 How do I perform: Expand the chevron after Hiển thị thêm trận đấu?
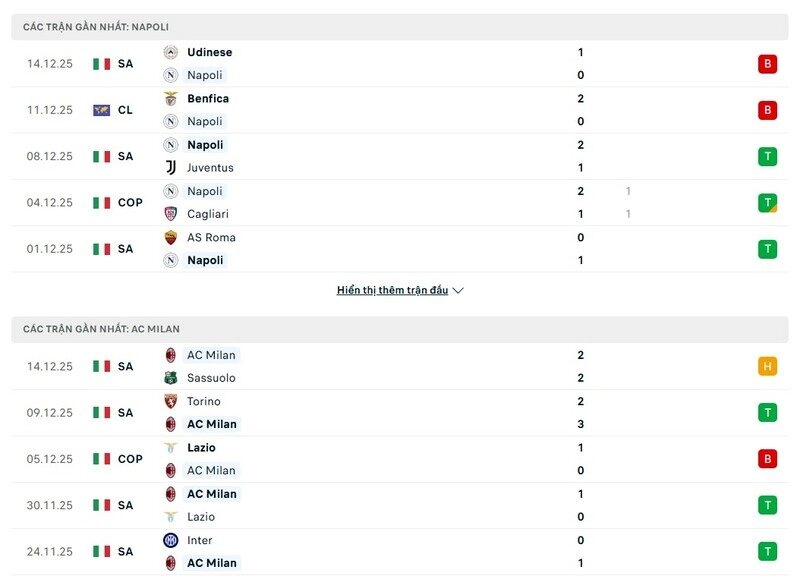(x=458, y=290)
